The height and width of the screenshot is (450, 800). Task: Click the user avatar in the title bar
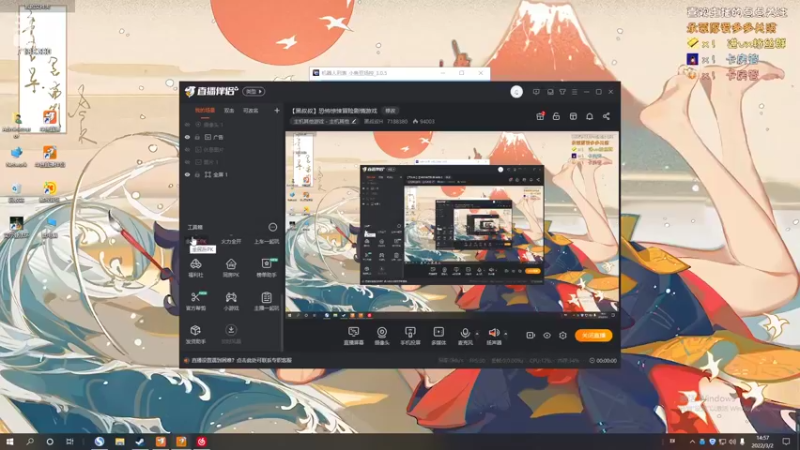point(516,92)
